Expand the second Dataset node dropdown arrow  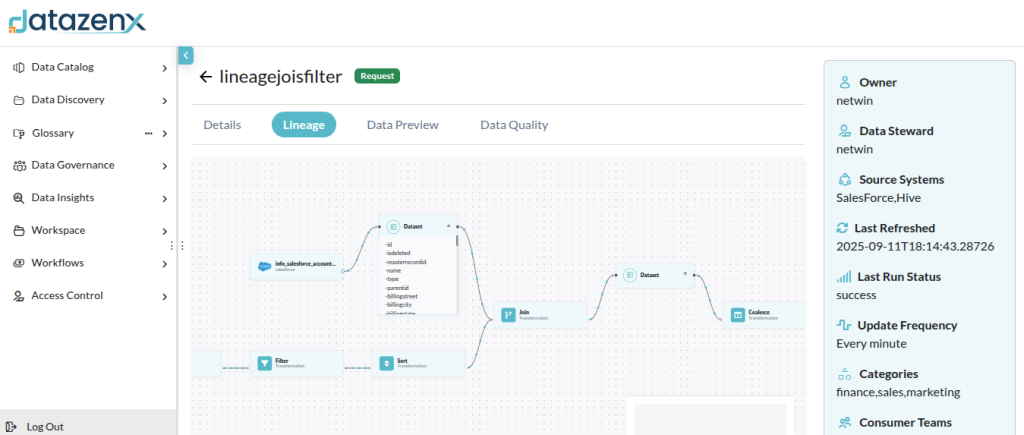coord(685,274)
